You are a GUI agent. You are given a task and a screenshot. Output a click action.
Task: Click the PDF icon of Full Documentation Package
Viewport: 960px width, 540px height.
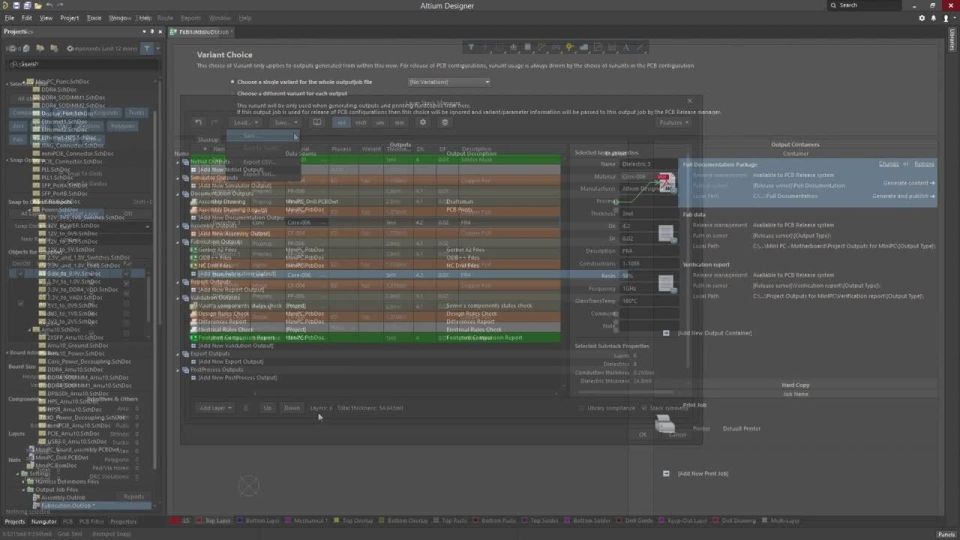point(666,182)
